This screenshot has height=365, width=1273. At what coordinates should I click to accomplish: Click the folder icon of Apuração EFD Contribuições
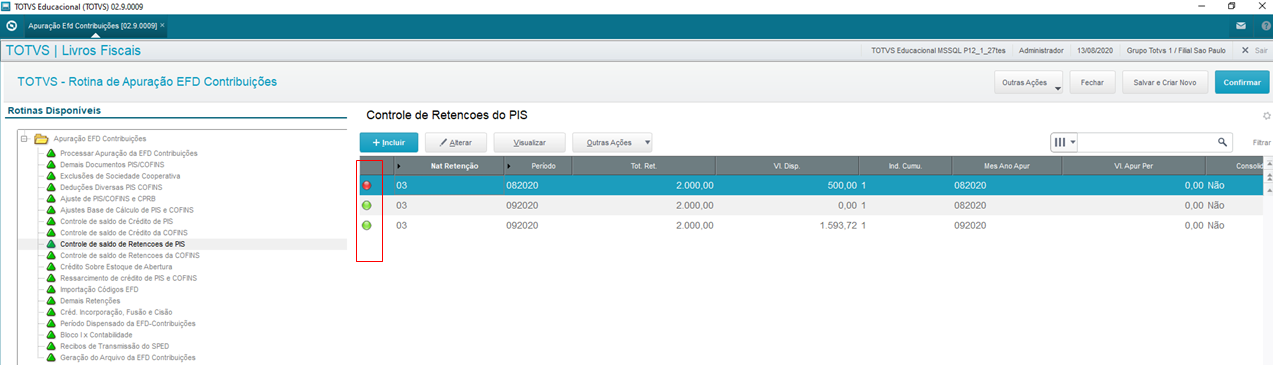tap(41, 139)
